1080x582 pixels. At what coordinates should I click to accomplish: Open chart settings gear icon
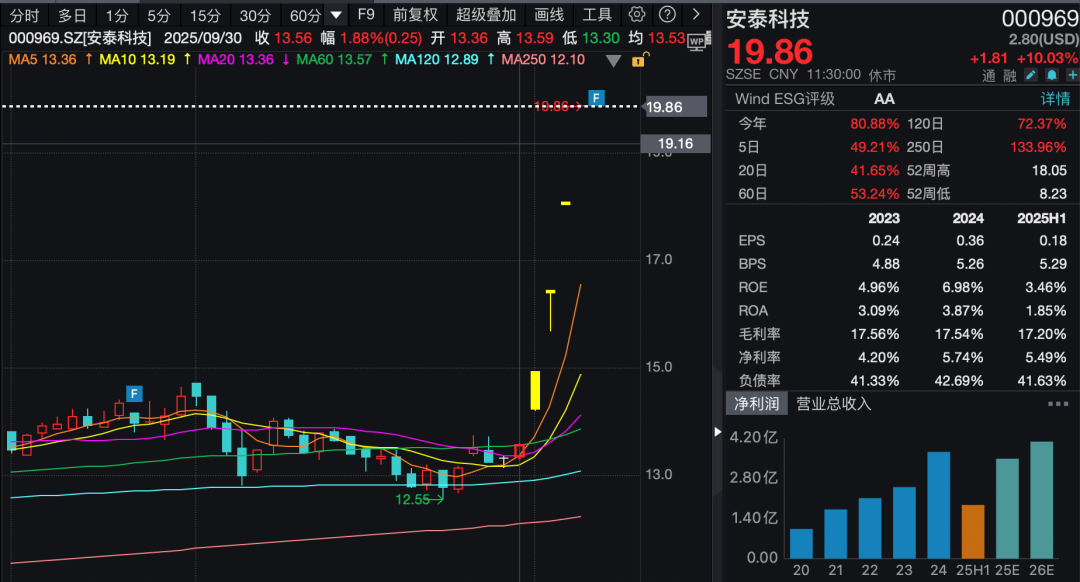637,15
